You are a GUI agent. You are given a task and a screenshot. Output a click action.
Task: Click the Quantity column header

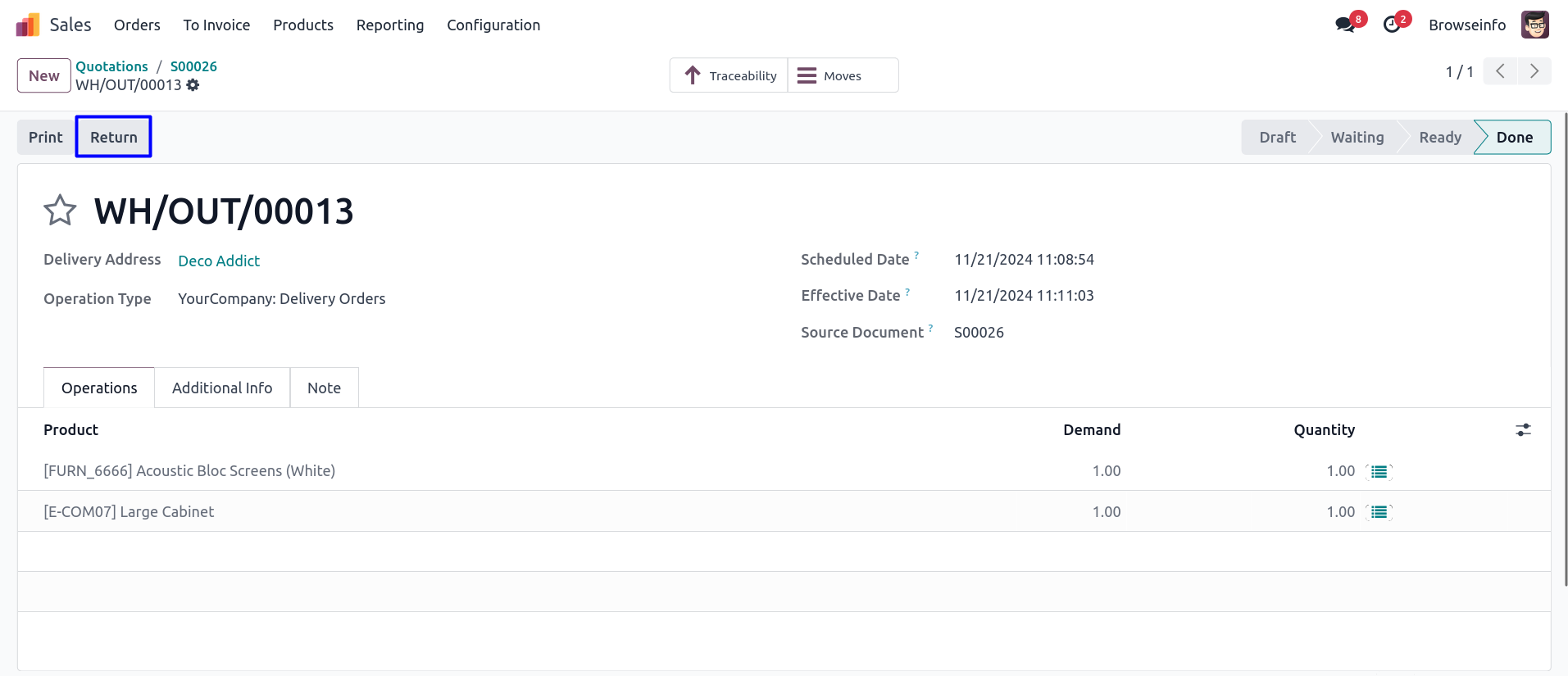(x=1324, y=430)
